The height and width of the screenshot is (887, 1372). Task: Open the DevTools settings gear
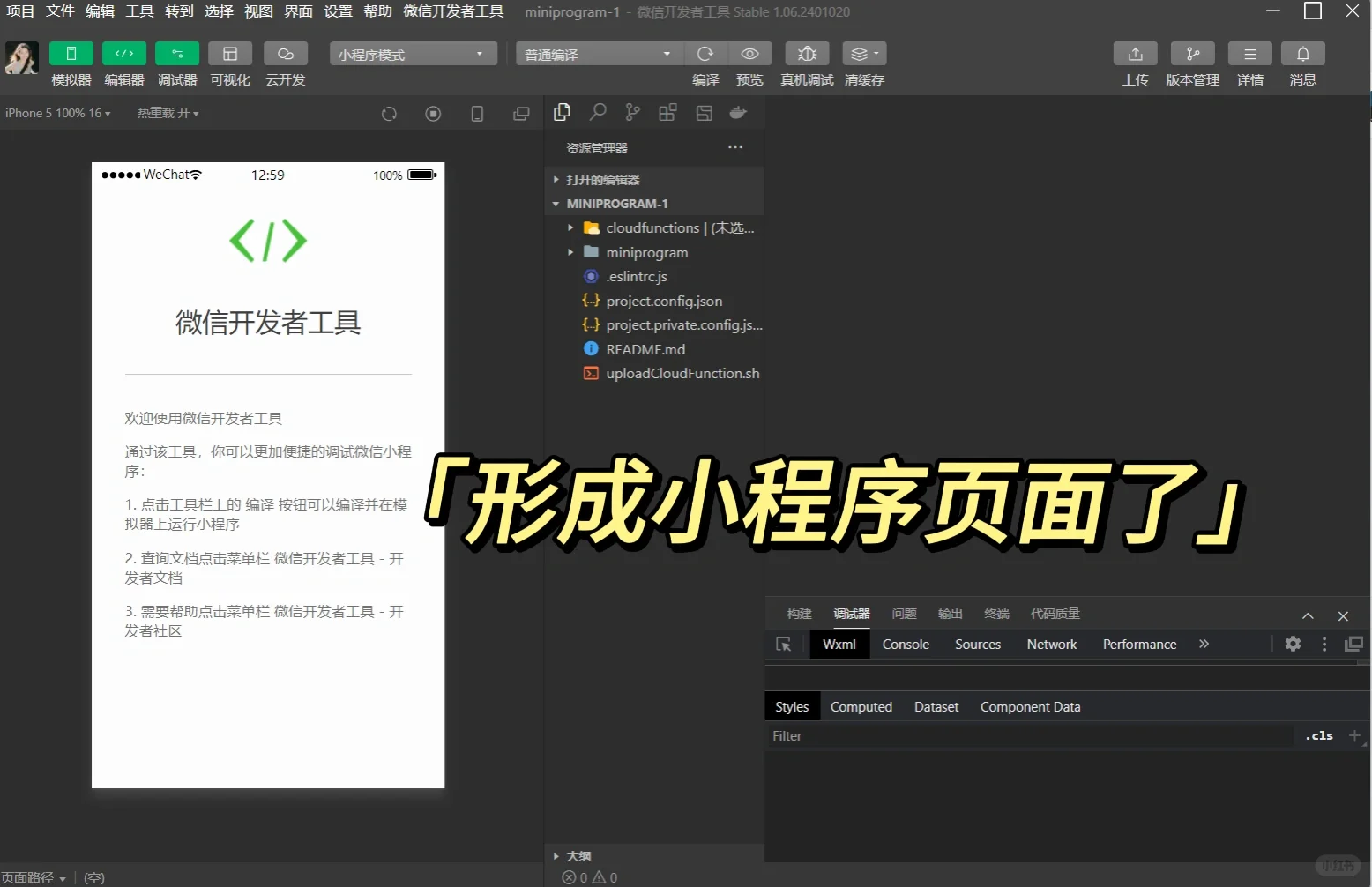[x=1293, y=645]
